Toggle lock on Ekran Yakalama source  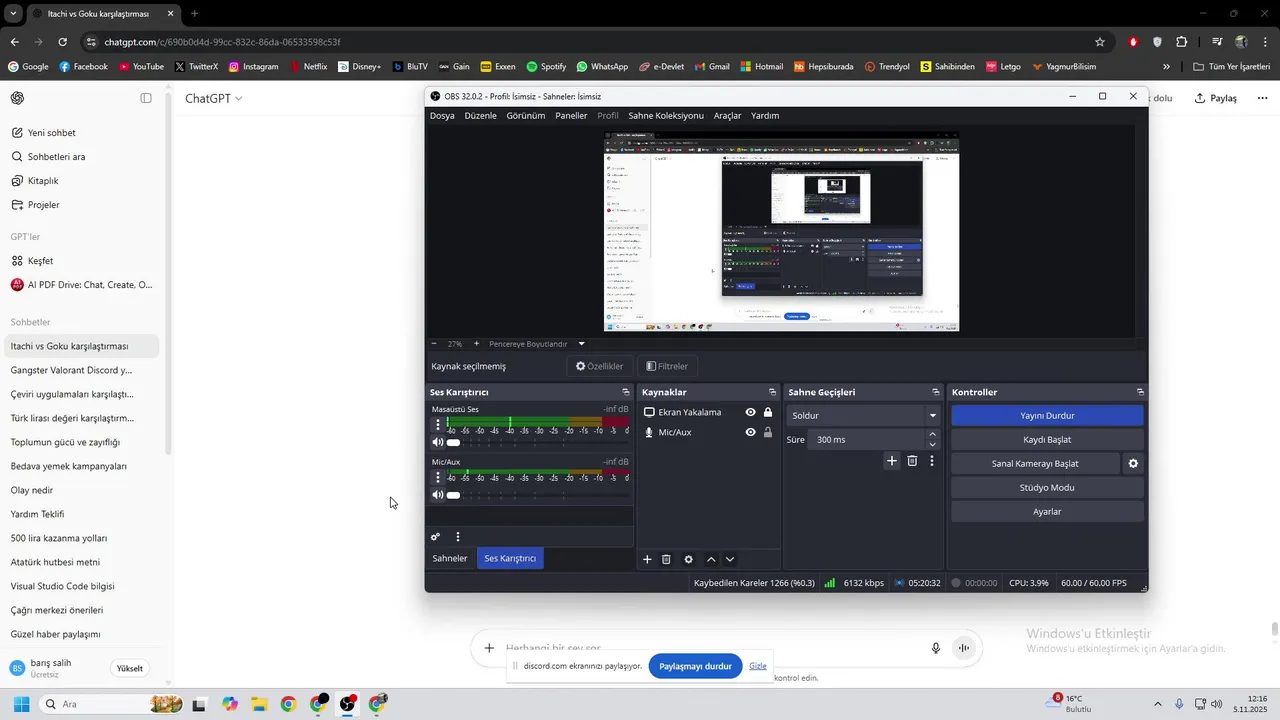(768, 412)
